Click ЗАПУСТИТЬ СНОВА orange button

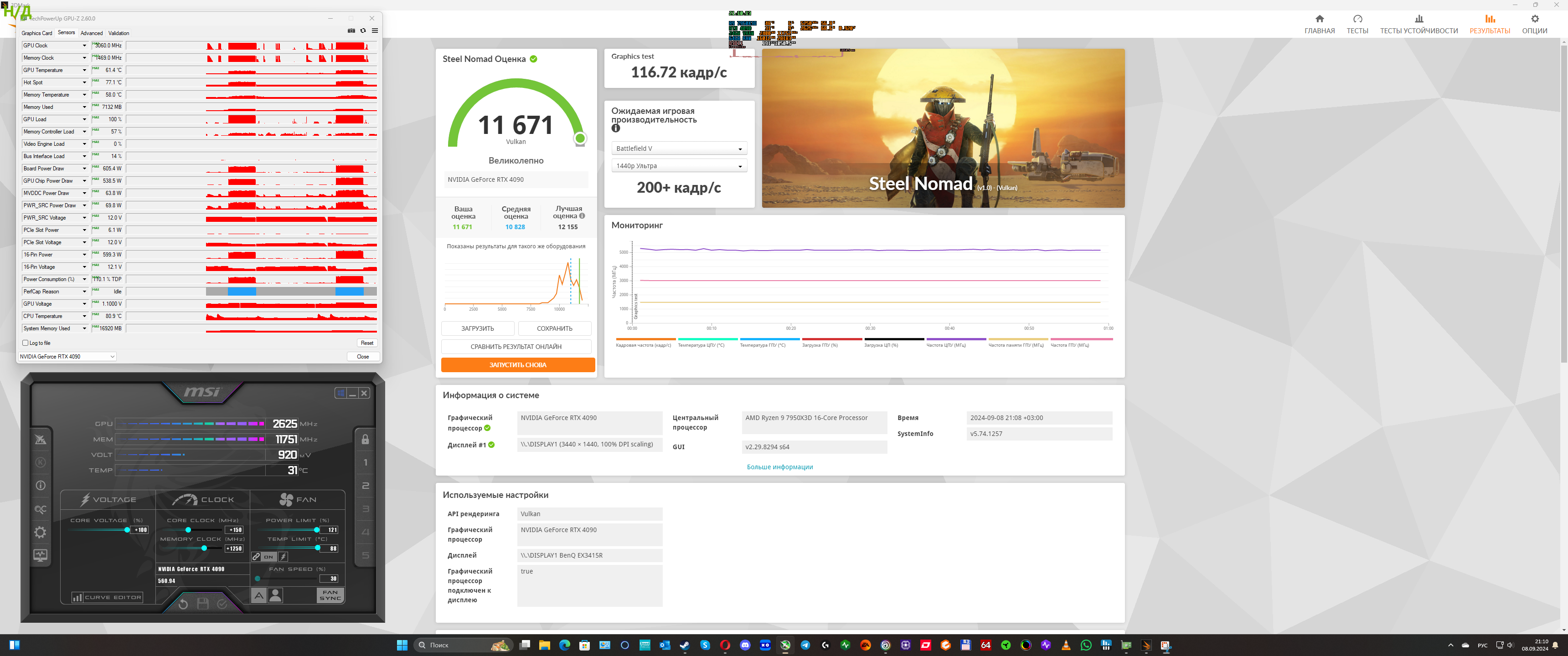click(x=517, y=365)
